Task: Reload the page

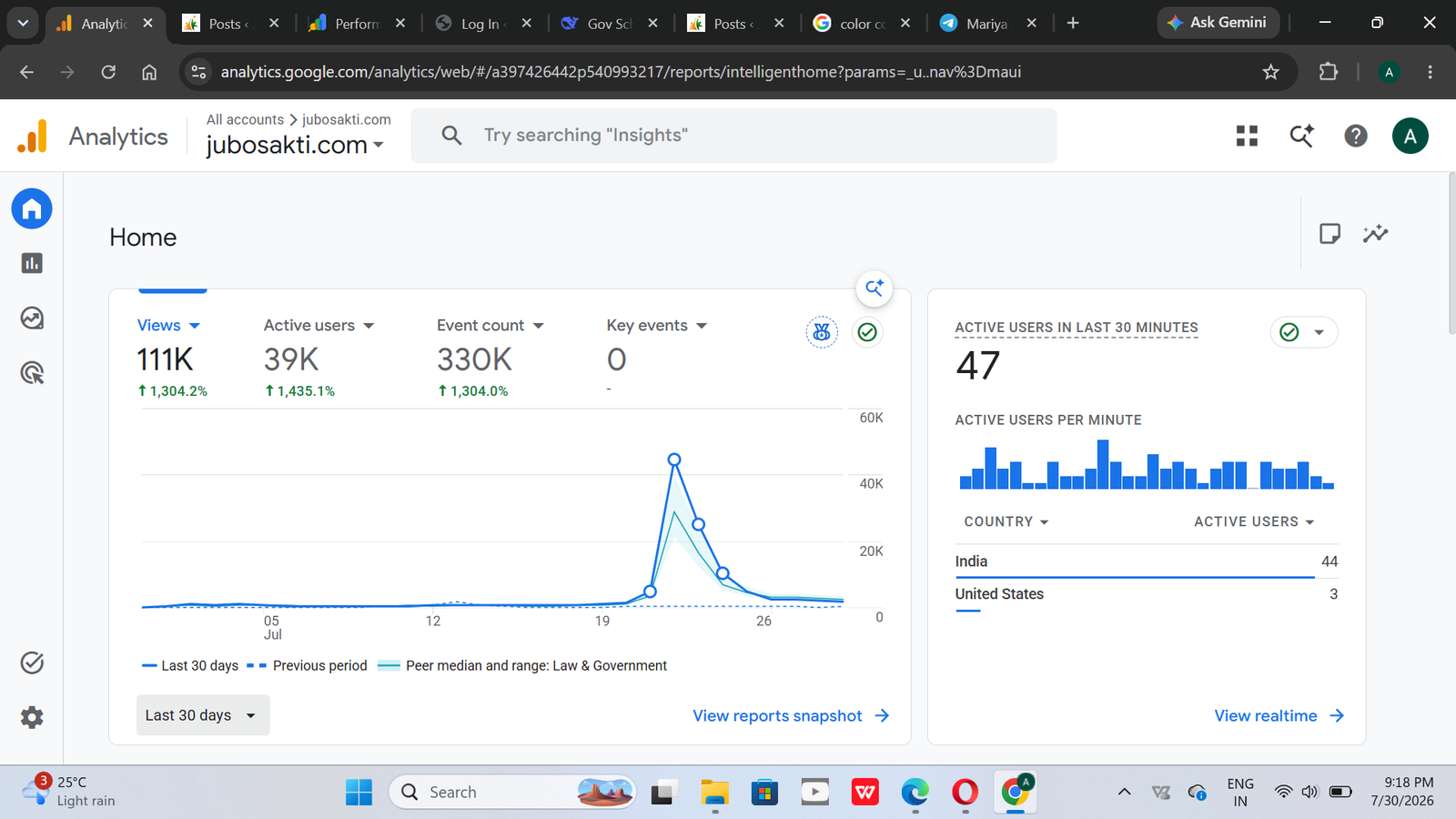Action: tap(108, 72)
